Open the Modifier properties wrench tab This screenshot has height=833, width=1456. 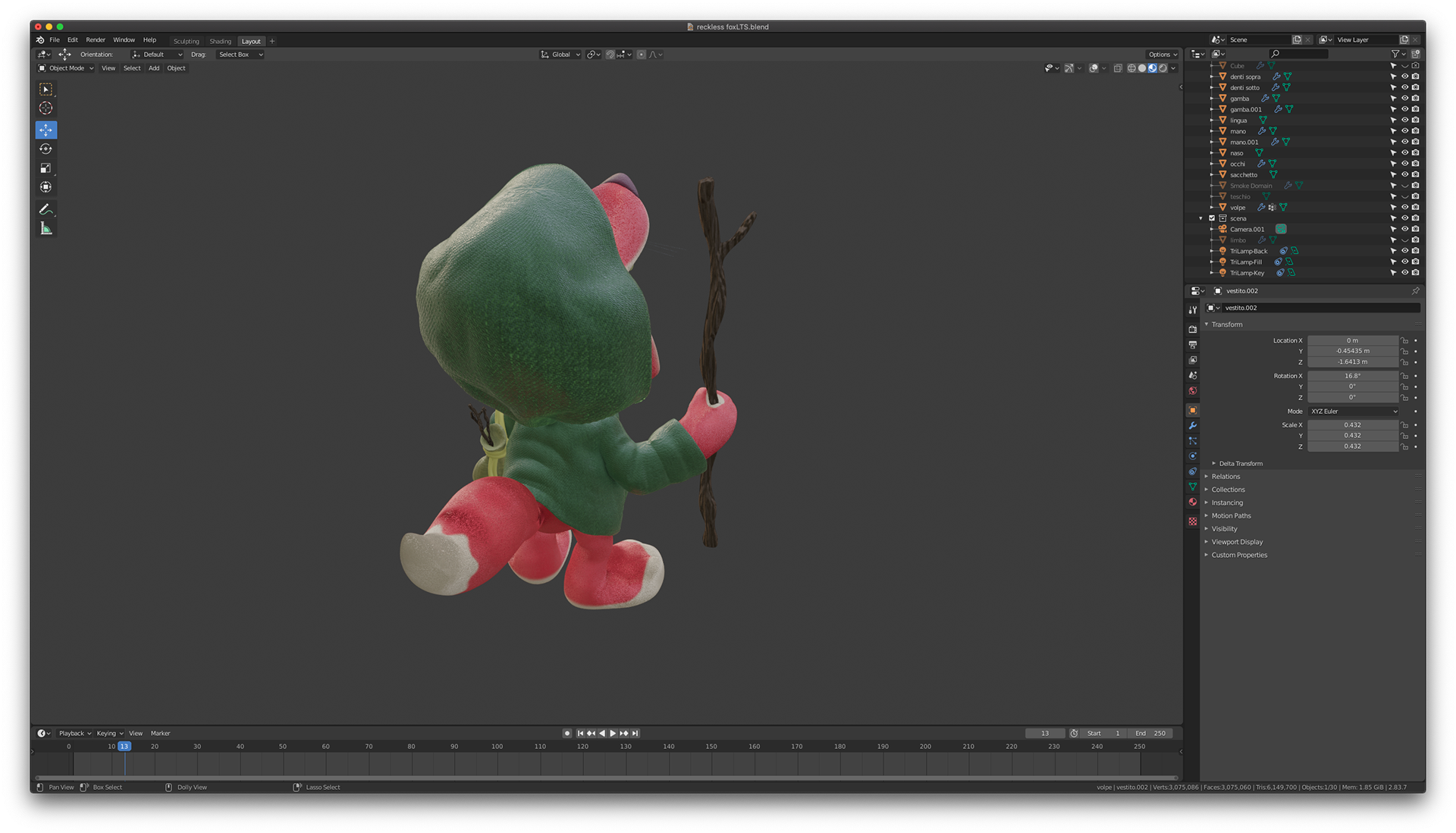[1193, 426]
